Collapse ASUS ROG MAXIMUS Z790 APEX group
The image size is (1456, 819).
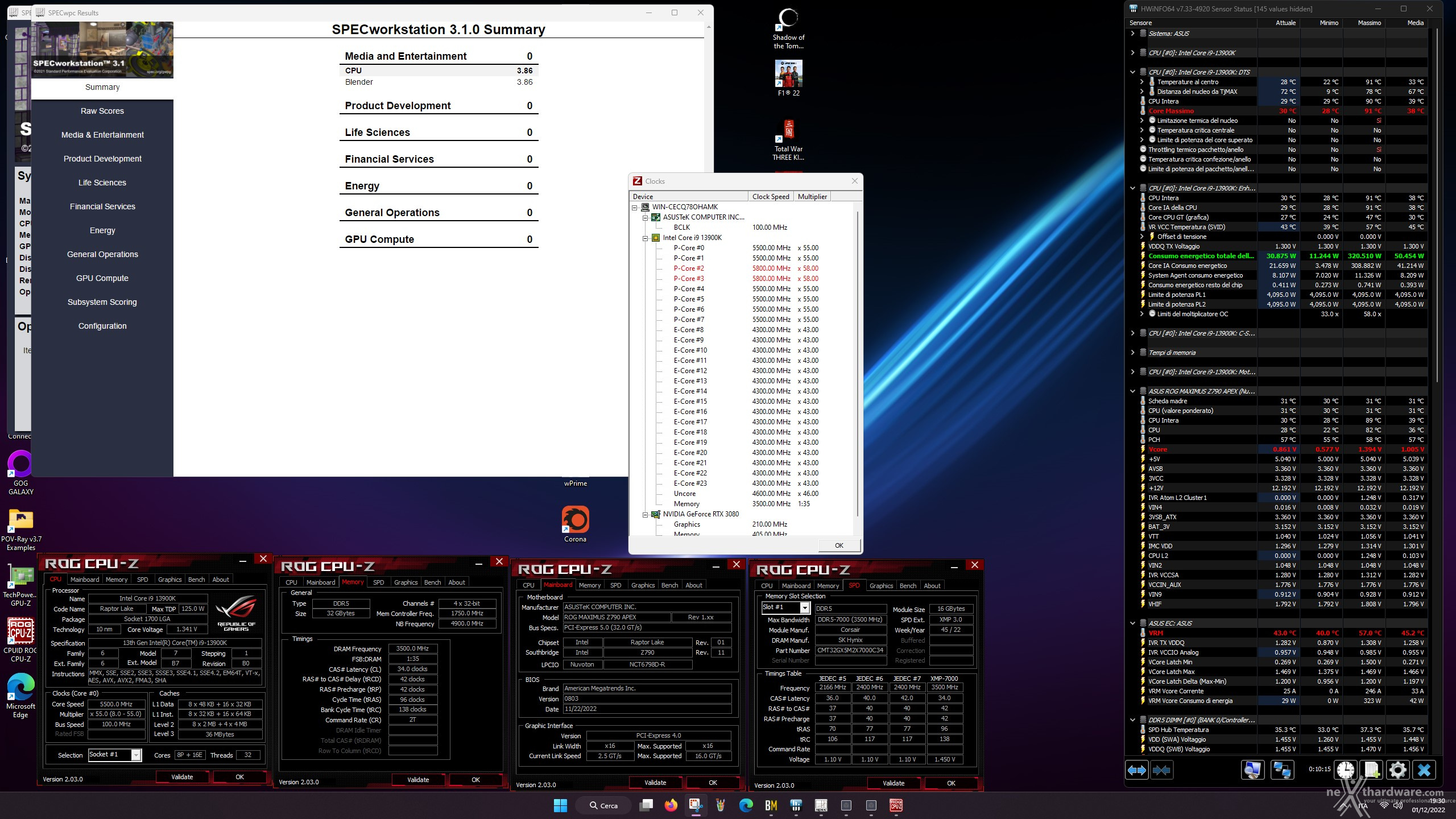[1132, 391]
